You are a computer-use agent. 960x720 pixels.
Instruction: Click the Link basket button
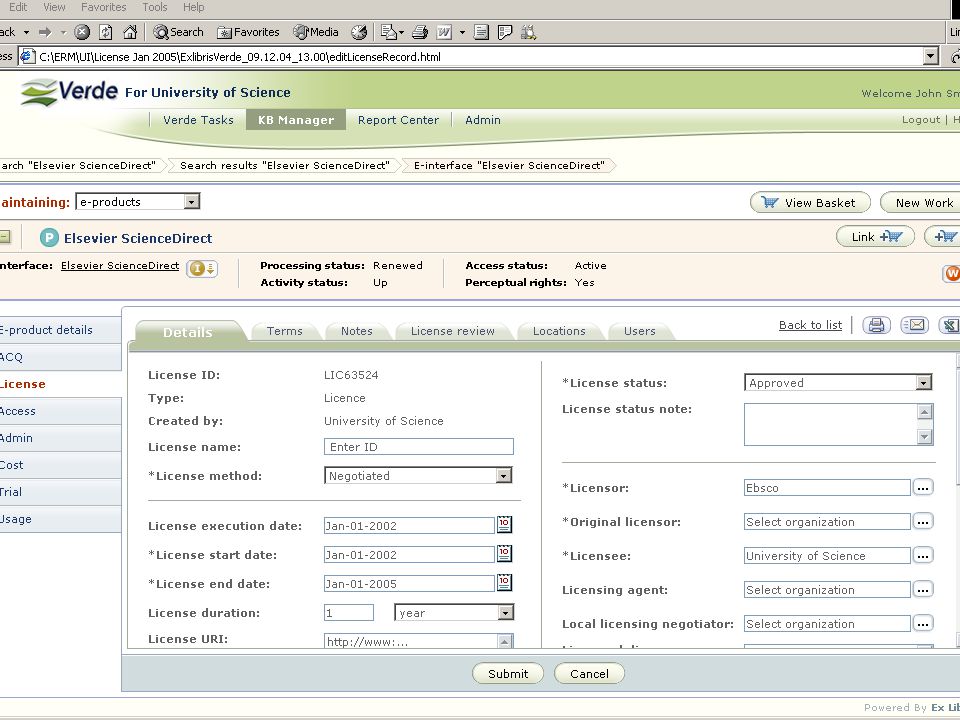coord(876,236)
